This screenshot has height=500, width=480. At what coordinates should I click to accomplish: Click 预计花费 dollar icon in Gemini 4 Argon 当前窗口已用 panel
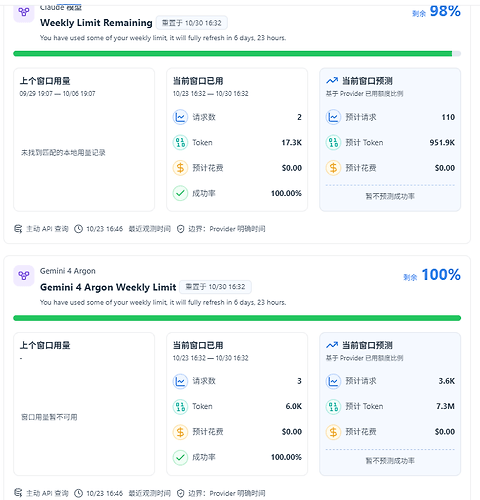pos(180,432)
